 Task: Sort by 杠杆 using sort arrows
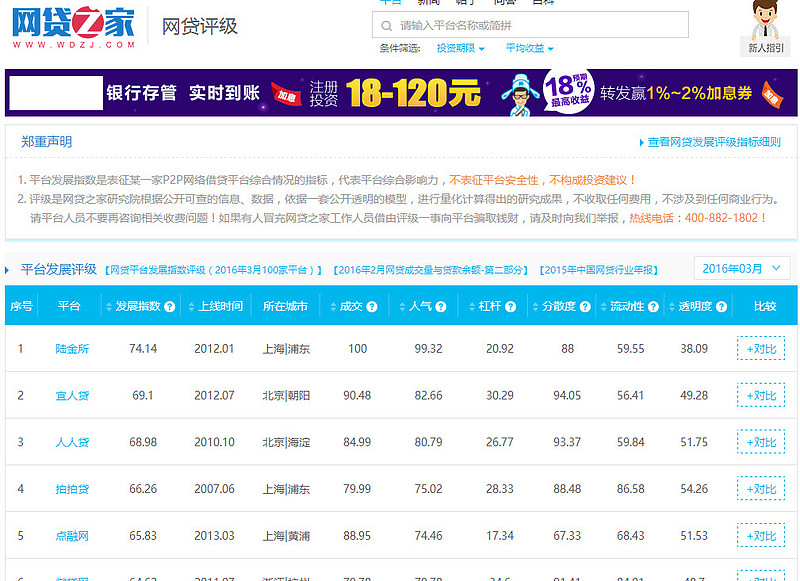coord(472,307)
